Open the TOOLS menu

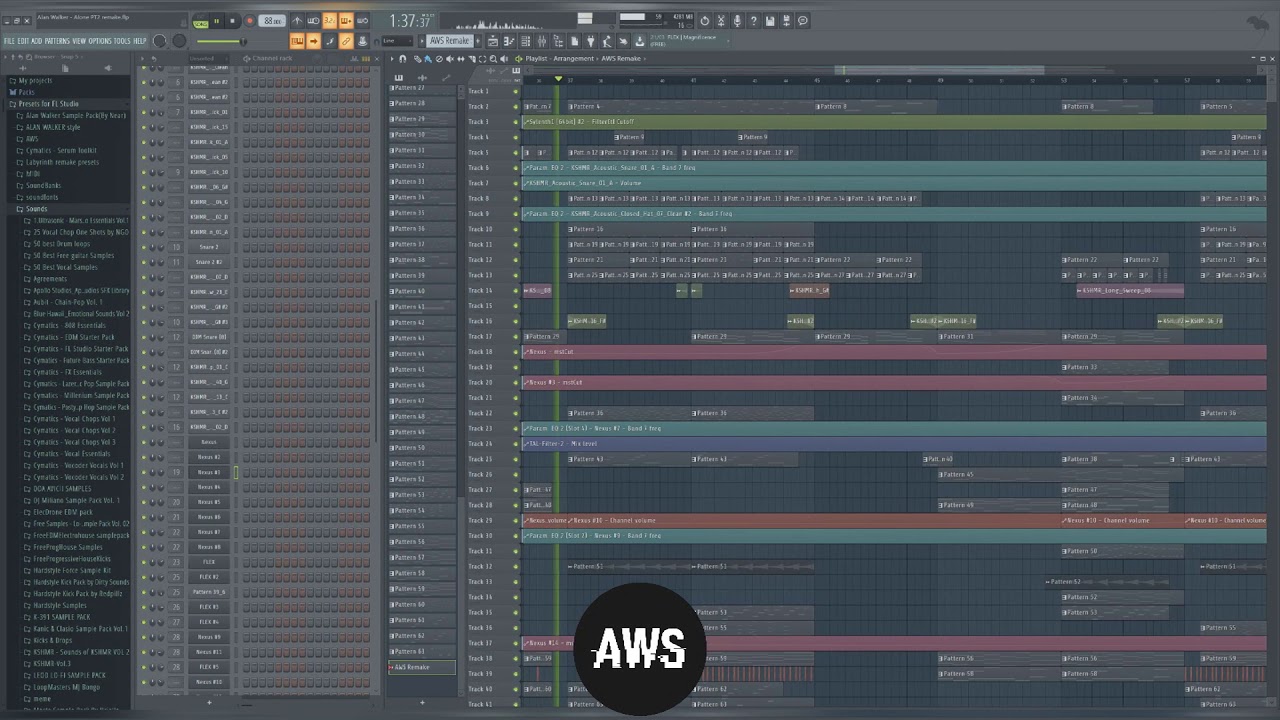pyautogui.click(x=121, y=41)
